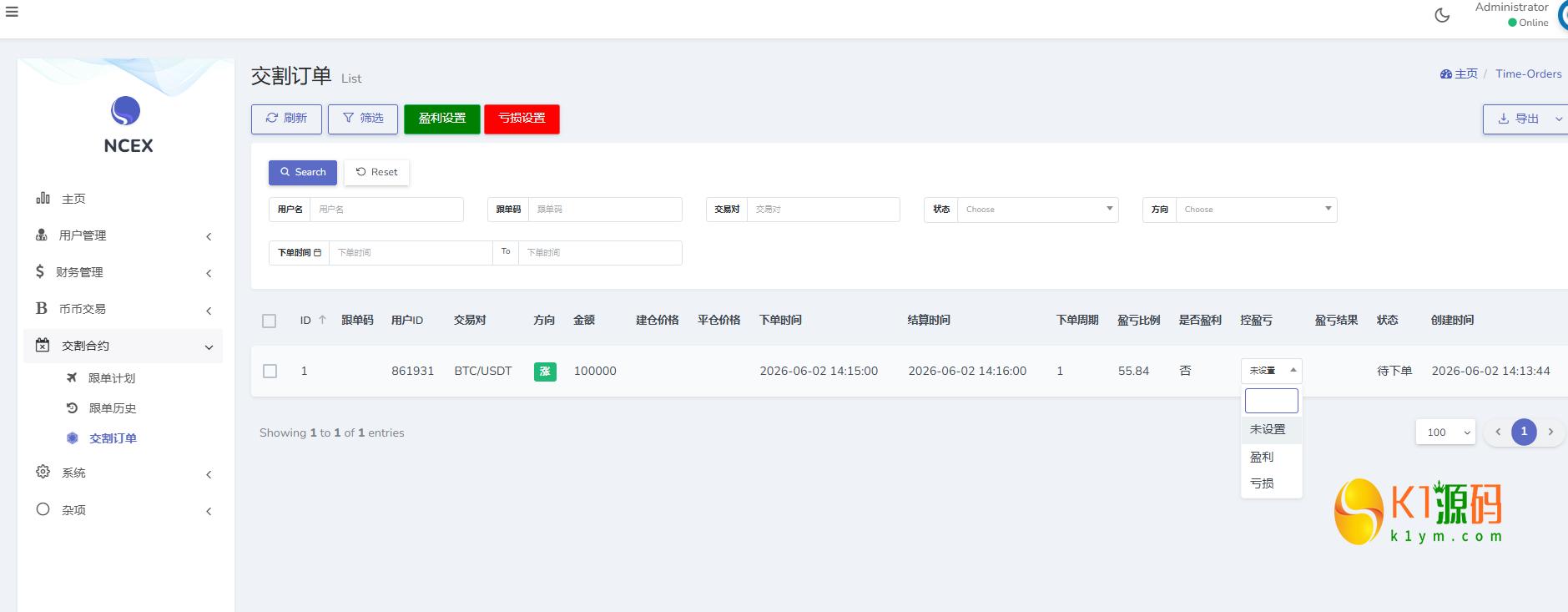Viewport: 1568px width, 612px height.
Task: Open the 主页 breadcrumb link
Action: (1459, 73)
